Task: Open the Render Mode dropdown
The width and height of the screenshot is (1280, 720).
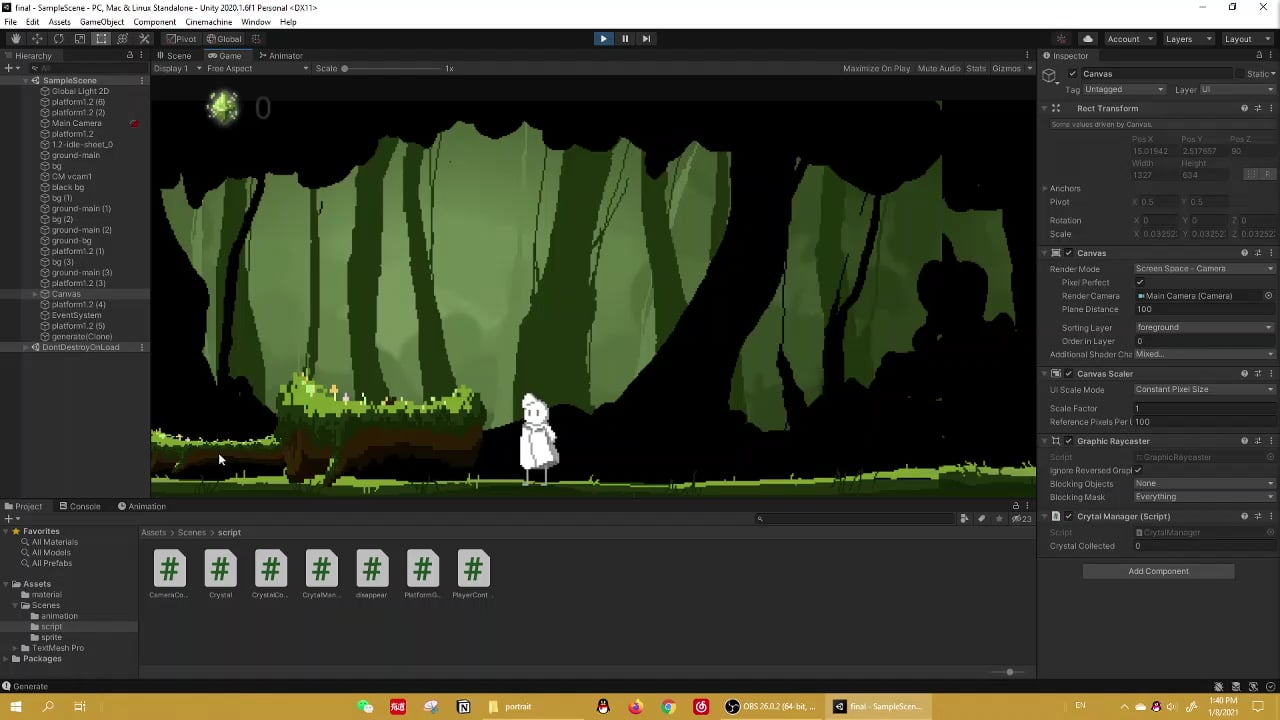Action: pos(1204,269)
